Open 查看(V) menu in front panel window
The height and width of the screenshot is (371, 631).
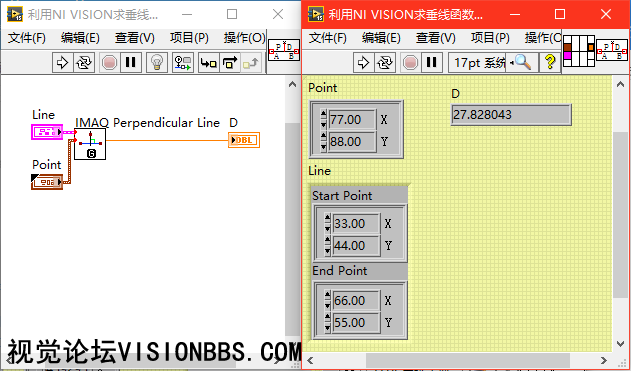click(x=435, y=38)
